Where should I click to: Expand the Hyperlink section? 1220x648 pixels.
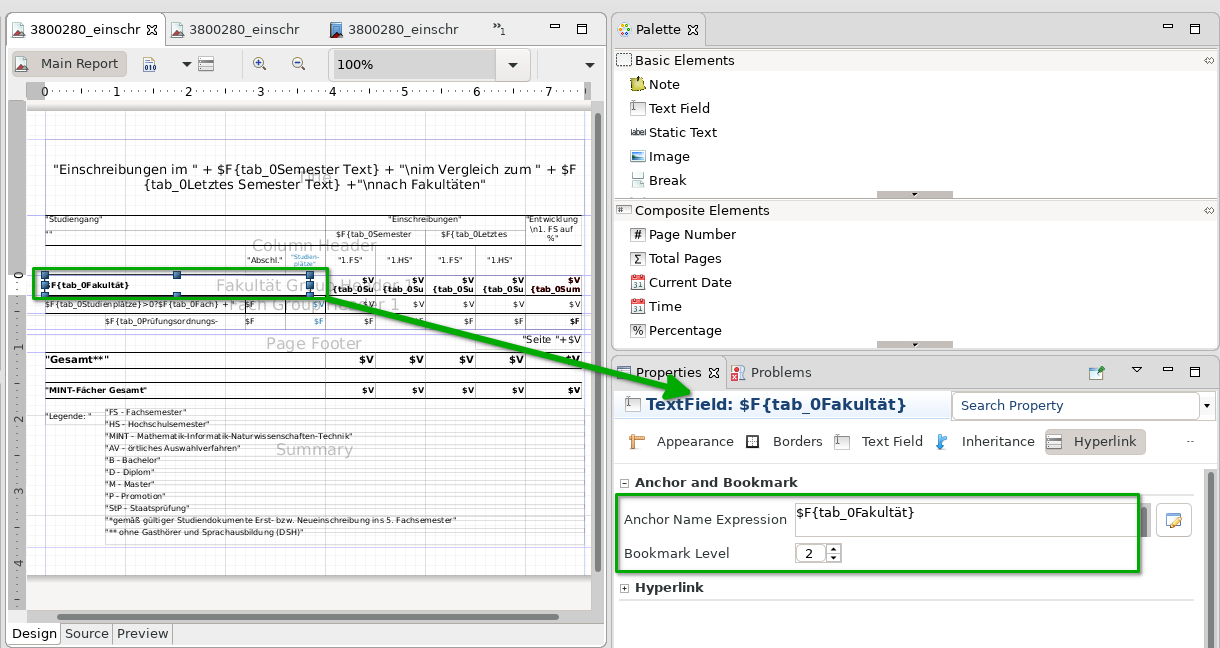(x=625, y=588)
